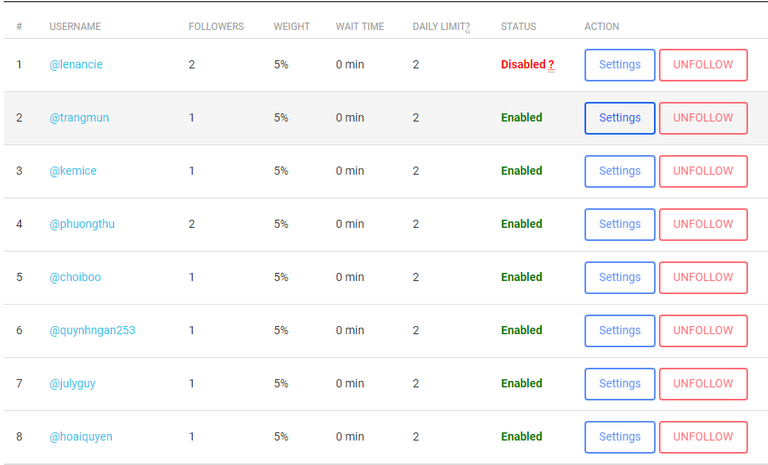Open Settings for @trangmun

(619, 118)
